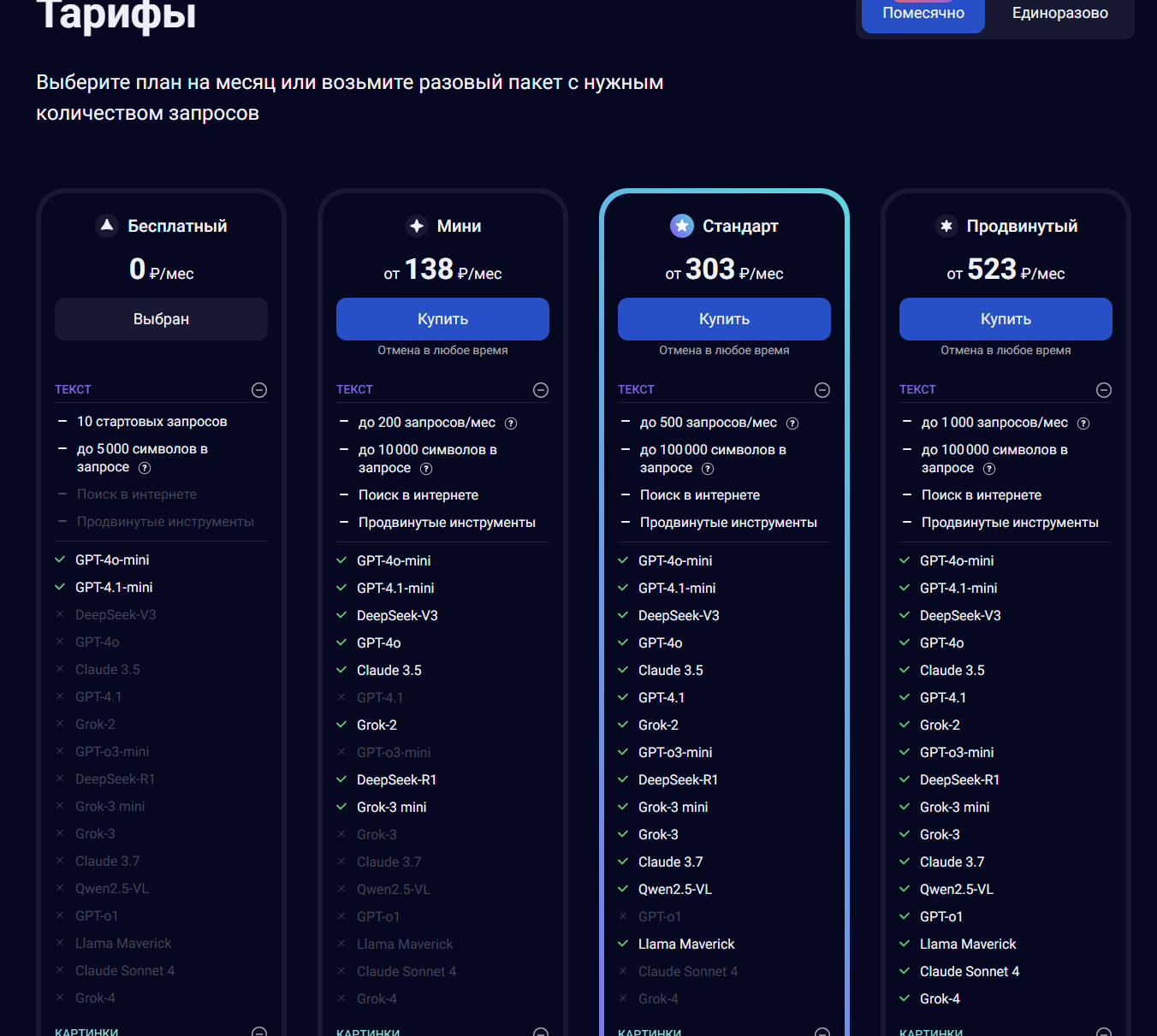
Task: Click green check next to Grok-2 in Мини
Action: pyautogui.click(x=341, y=725)
